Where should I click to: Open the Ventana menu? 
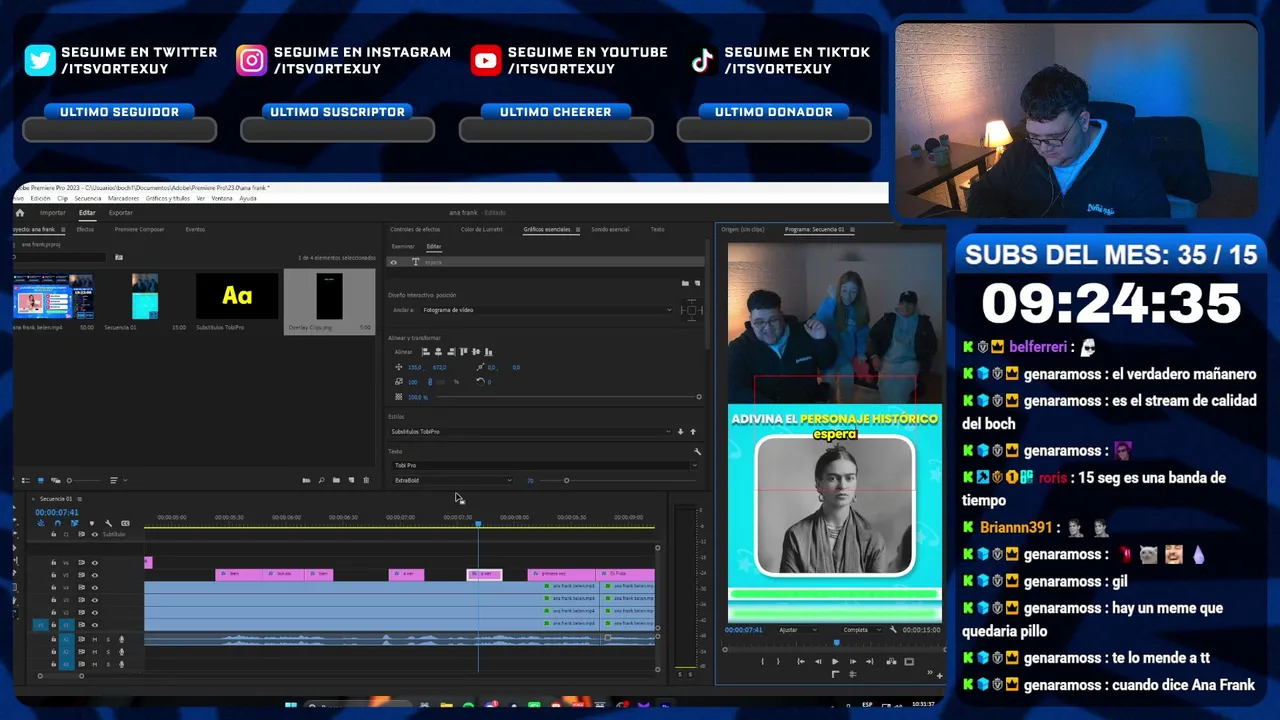coord(222,198)
